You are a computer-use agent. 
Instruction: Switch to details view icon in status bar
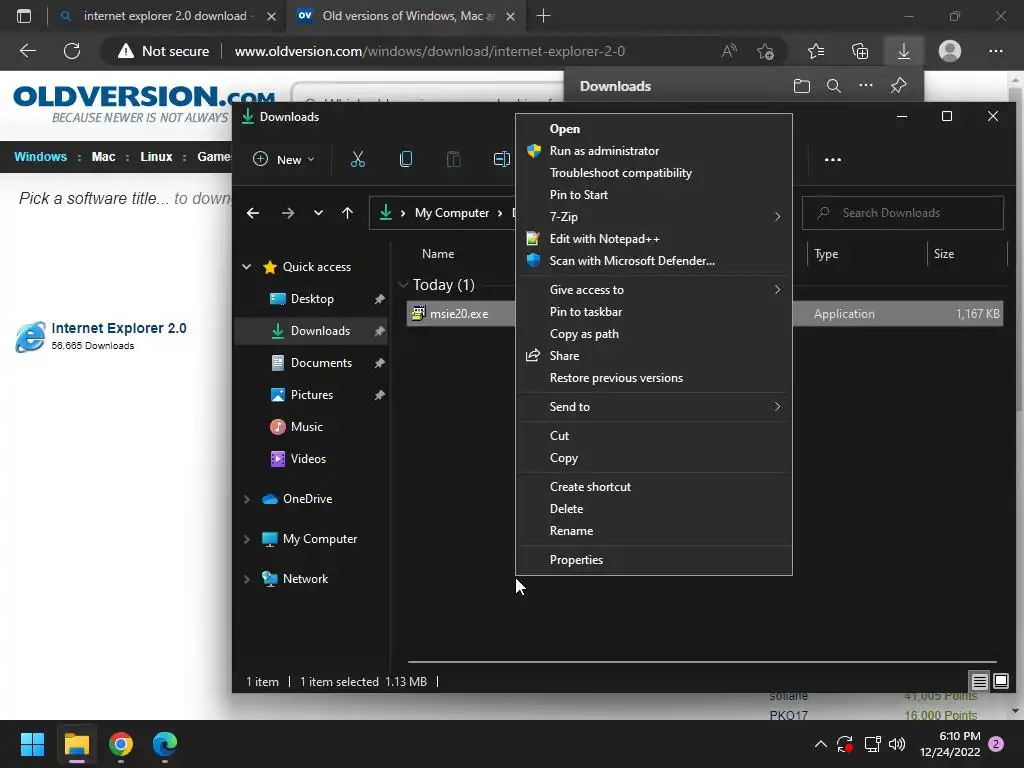click(979, 682)
